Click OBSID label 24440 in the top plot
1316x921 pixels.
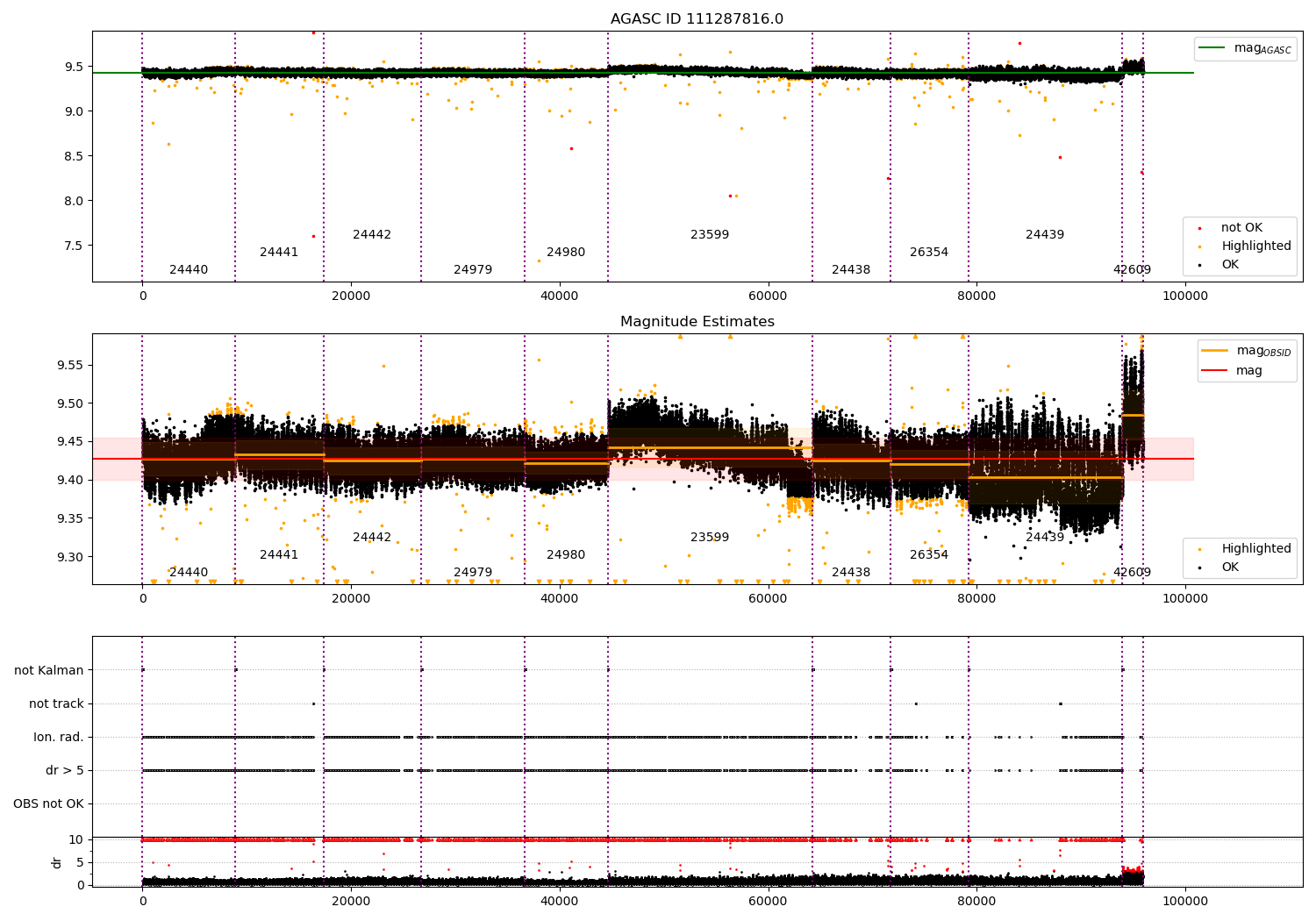coord(189,270)
